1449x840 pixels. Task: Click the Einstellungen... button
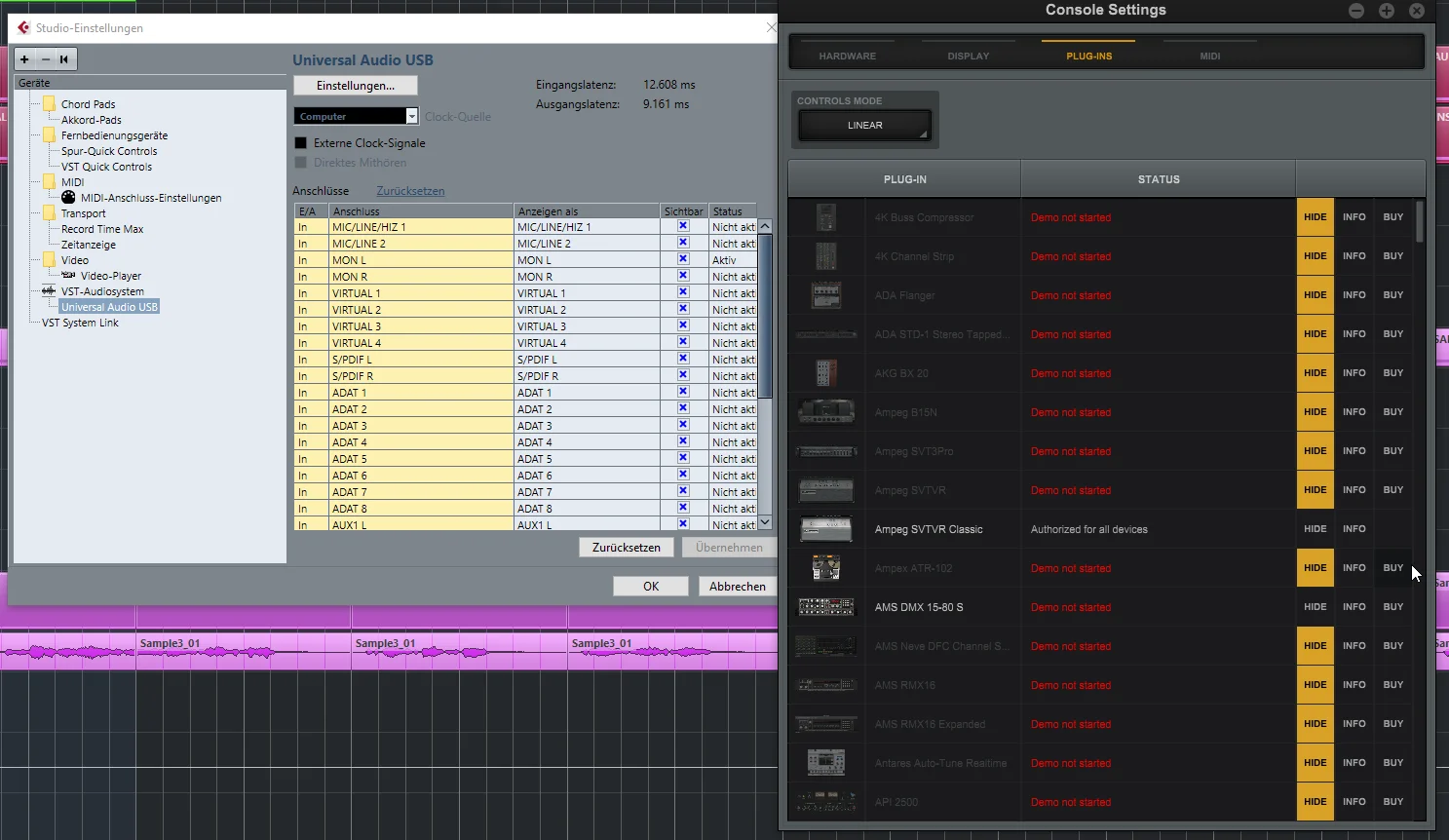(356, 86)
